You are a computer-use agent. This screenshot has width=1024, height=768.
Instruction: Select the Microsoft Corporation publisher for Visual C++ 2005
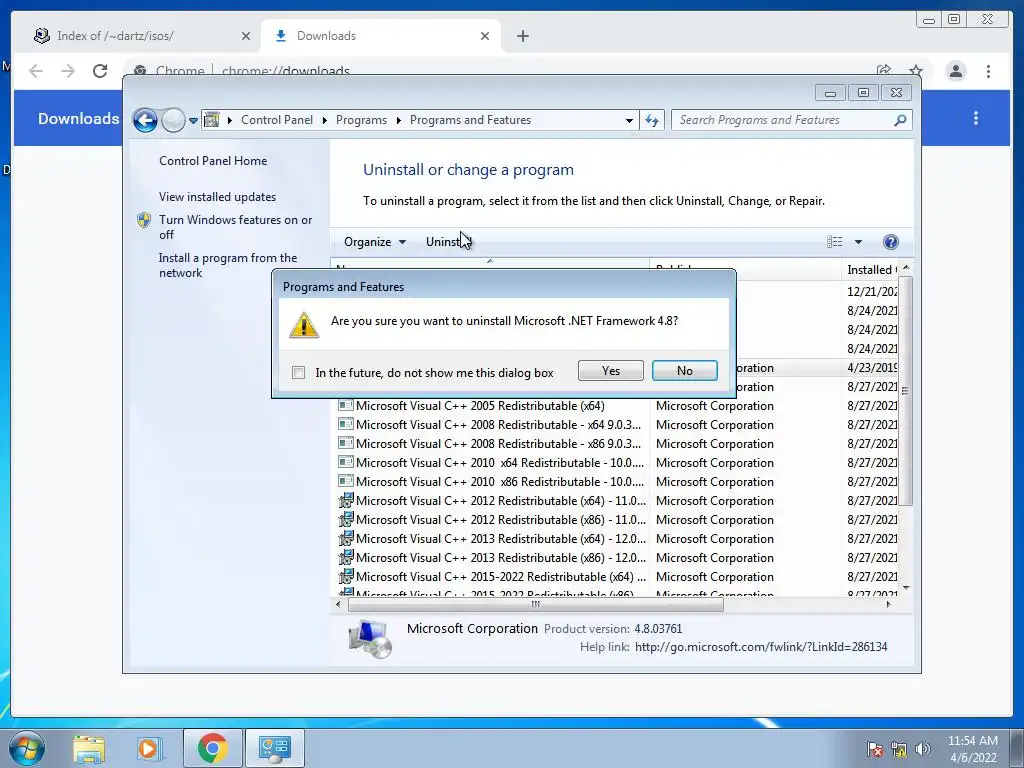[714, 406]
